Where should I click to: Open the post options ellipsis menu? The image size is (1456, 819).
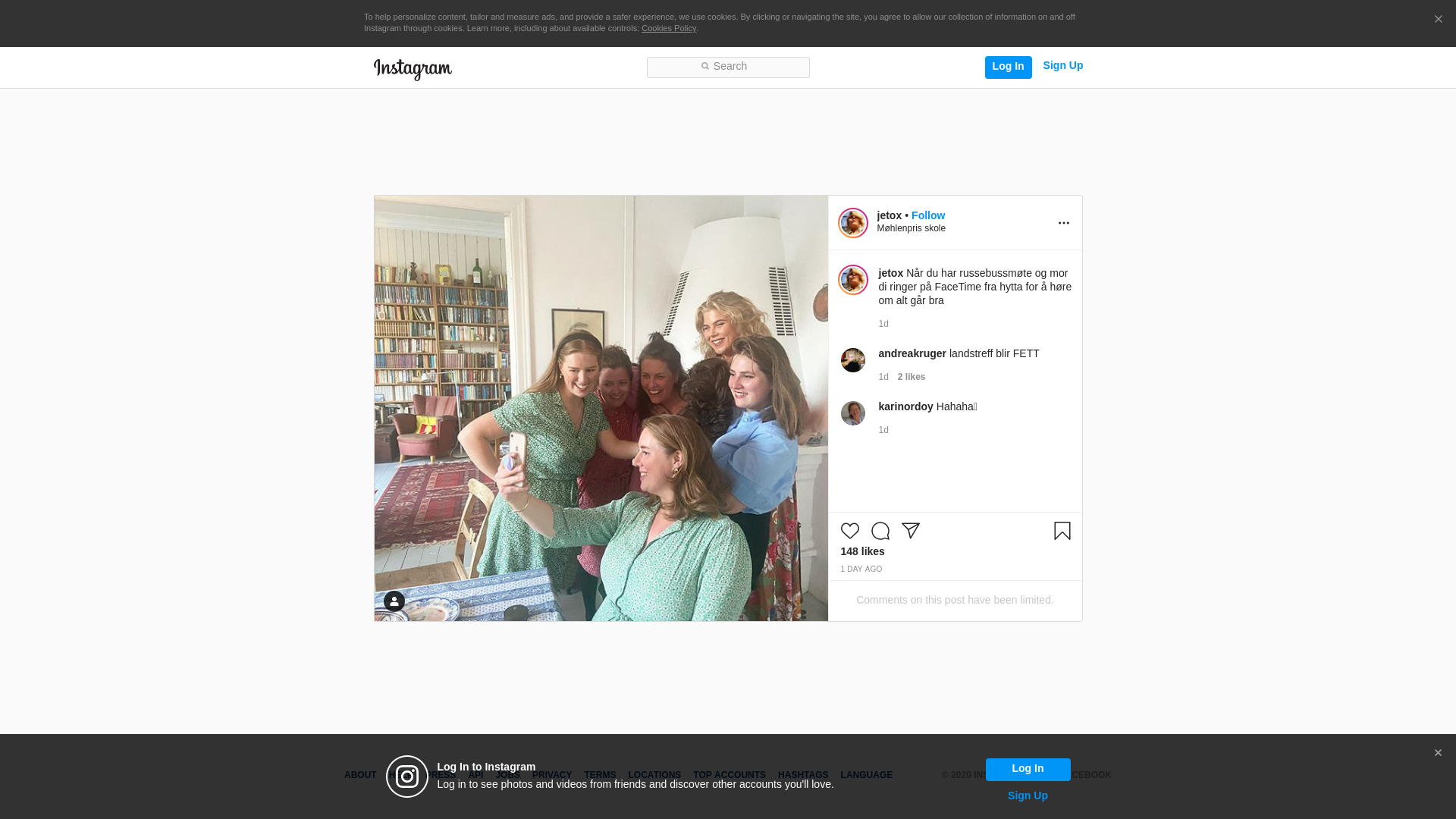pos(1063,223)
